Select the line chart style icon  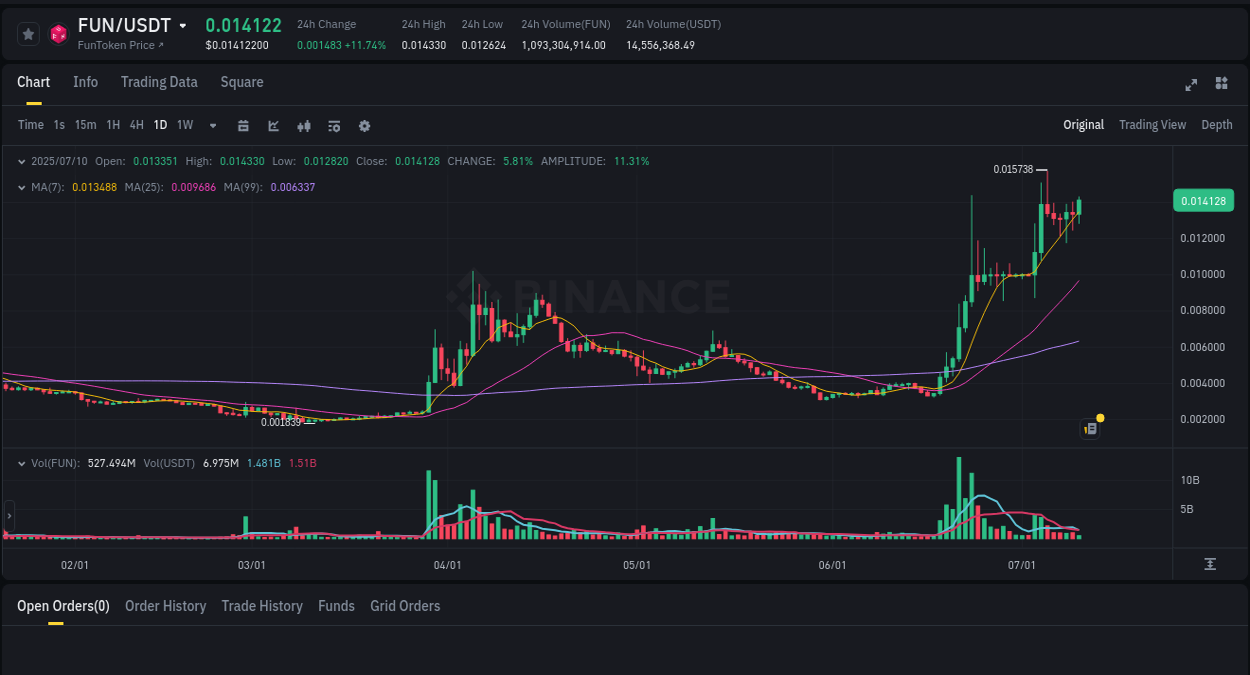(x=273, y=125)
